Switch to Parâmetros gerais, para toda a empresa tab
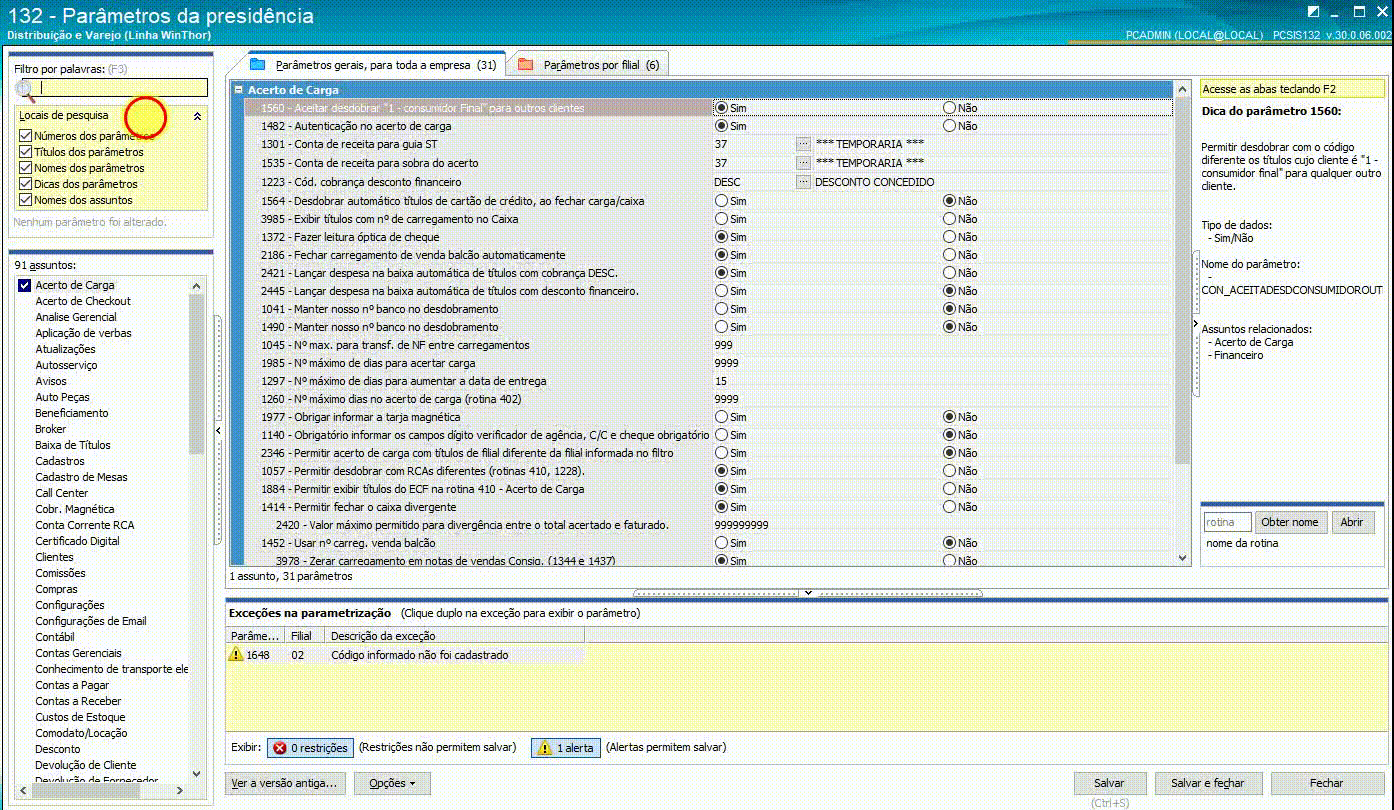 pos(375,65)
